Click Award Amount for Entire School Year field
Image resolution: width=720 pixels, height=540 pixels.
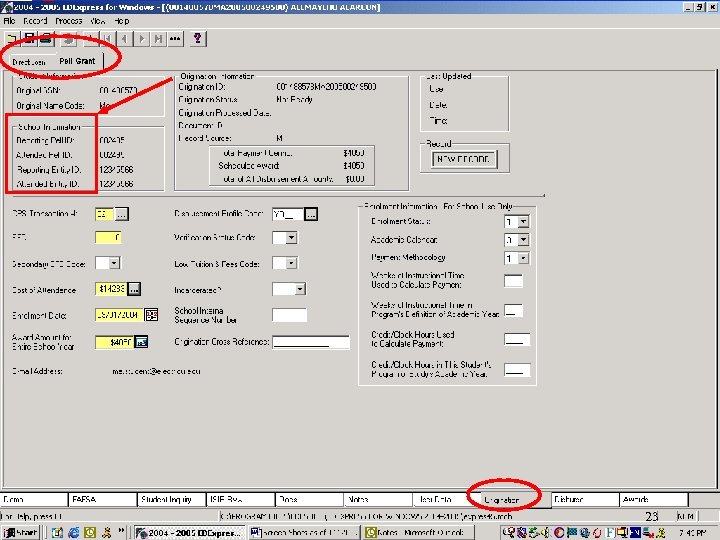pos(114,342)
